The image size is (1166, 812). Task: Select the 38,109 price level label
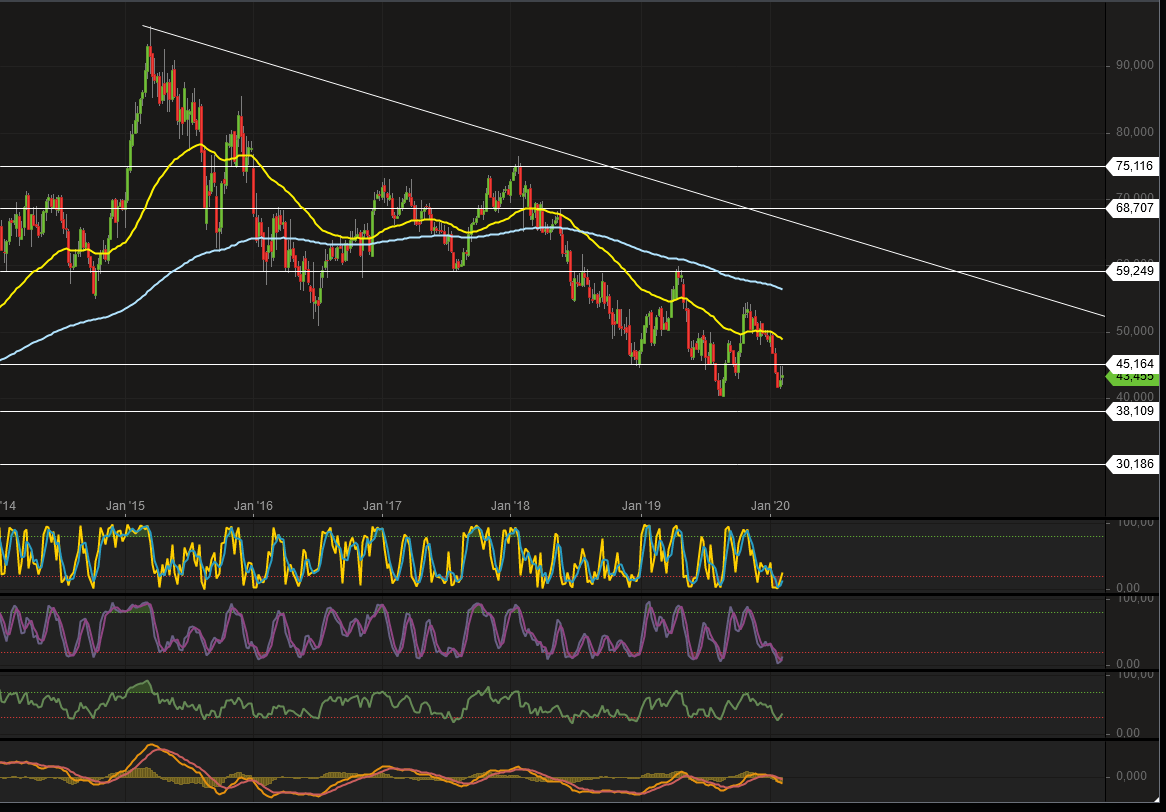(x=1133, y=410)
